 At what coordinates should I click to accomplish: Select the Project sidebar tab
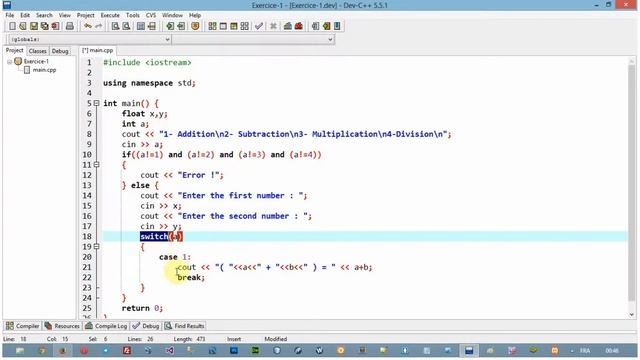(x=15, y=50)
